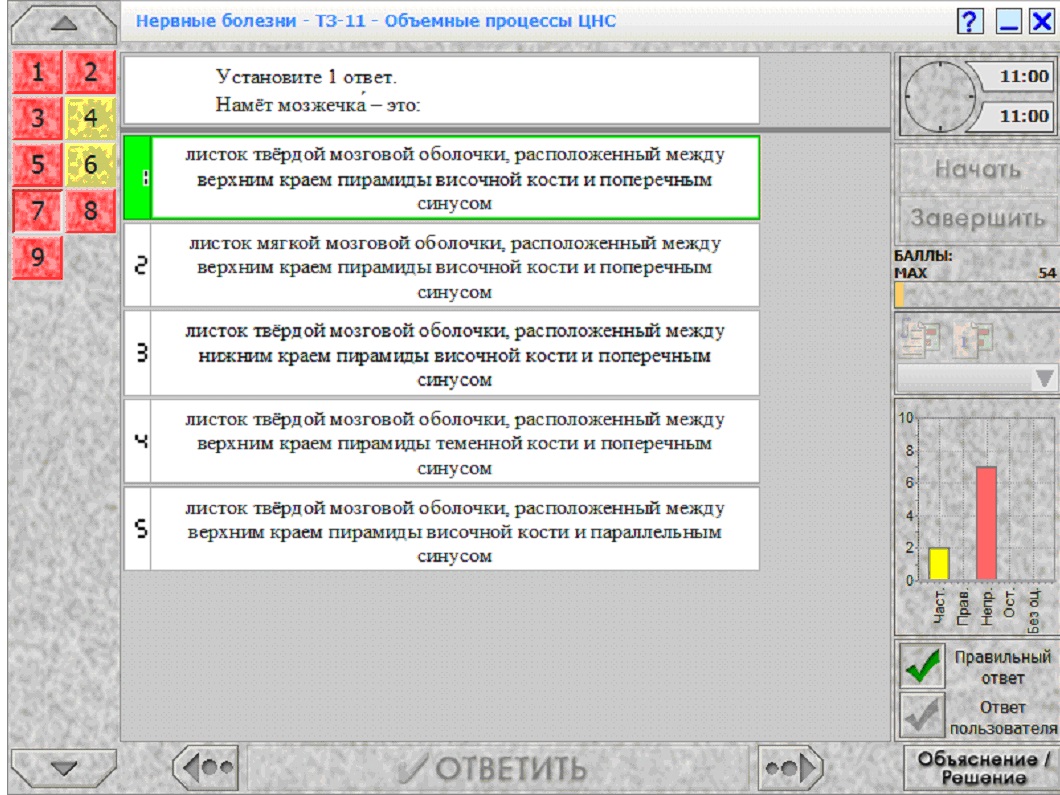Select answer option number 2 marker
Screen dimensions: 1060x795
coord(138,266)
